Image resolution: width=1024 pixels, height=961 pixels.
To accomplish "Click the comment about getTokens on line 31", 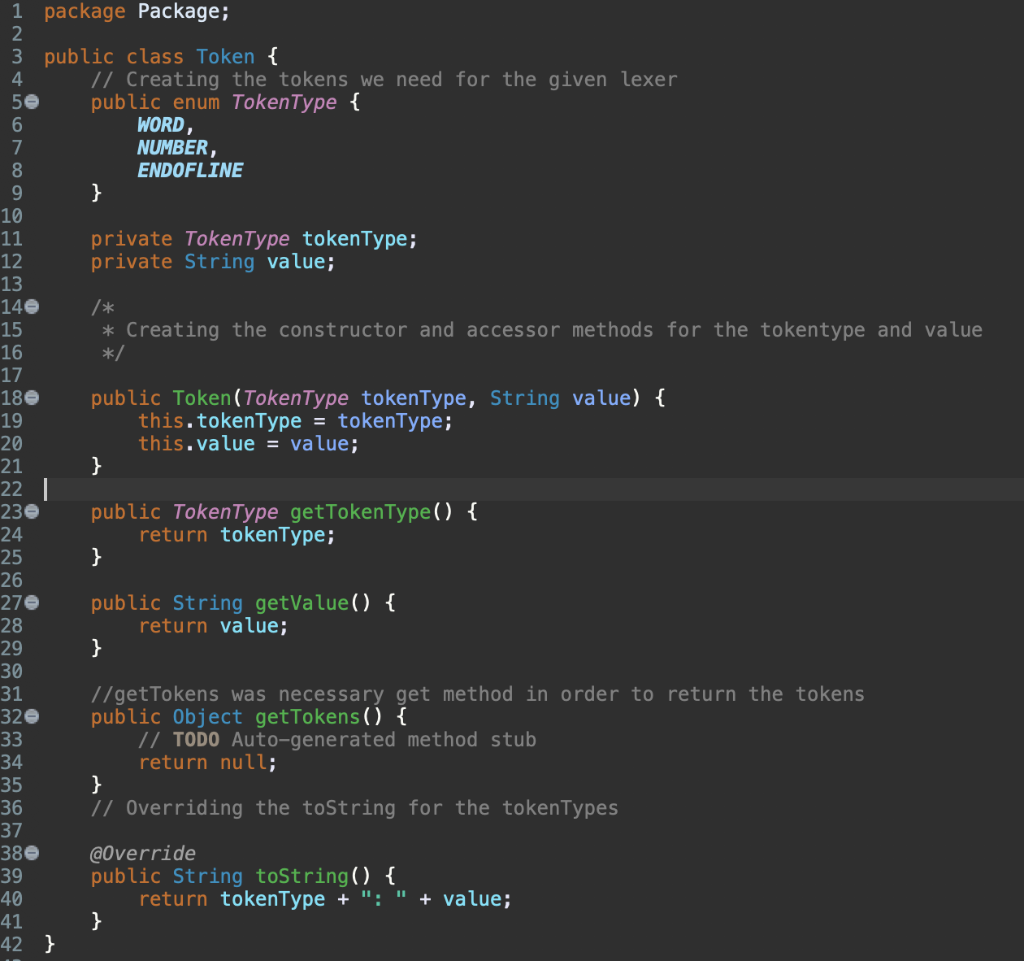I will click(x=477, y=694).
